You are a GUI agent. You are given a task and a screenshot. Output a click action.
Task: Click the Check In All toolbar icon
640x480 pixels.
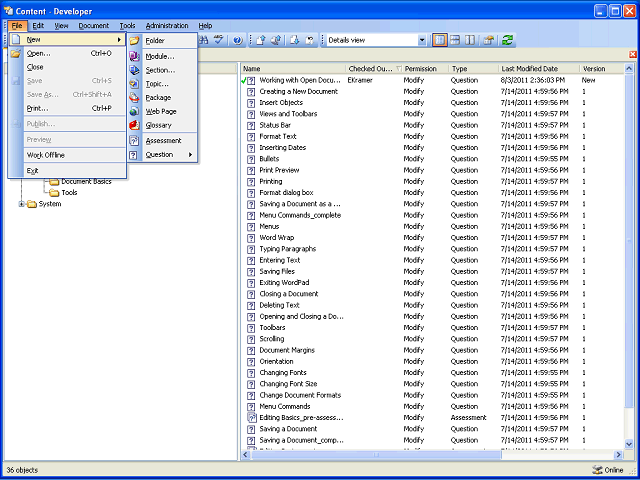point(276,40)
